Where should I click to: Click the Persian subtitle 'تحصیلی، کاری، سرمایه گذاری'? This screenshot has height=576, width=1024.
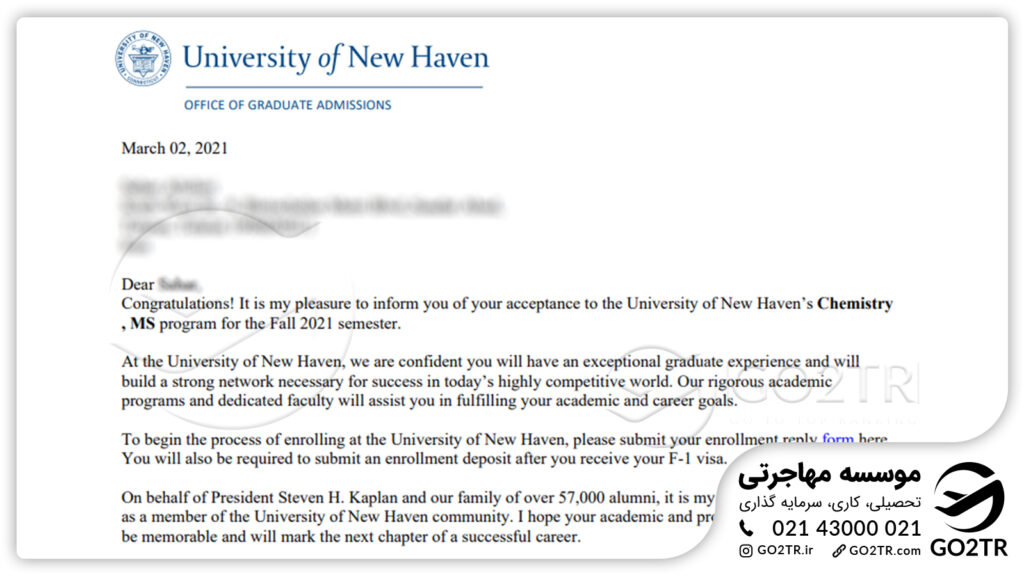click(830, 502)
